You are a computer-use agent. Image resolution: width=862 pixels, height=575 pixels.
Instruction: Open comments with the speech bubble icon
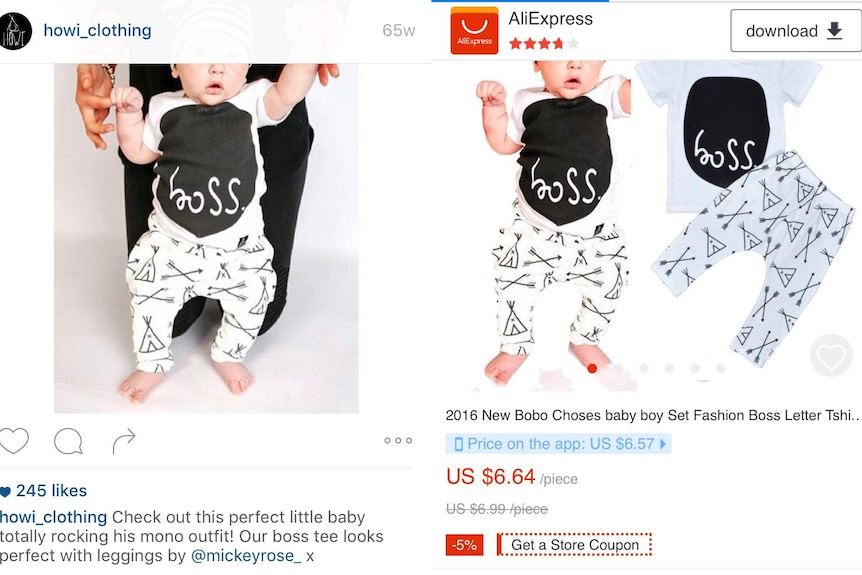pos(68,441)
